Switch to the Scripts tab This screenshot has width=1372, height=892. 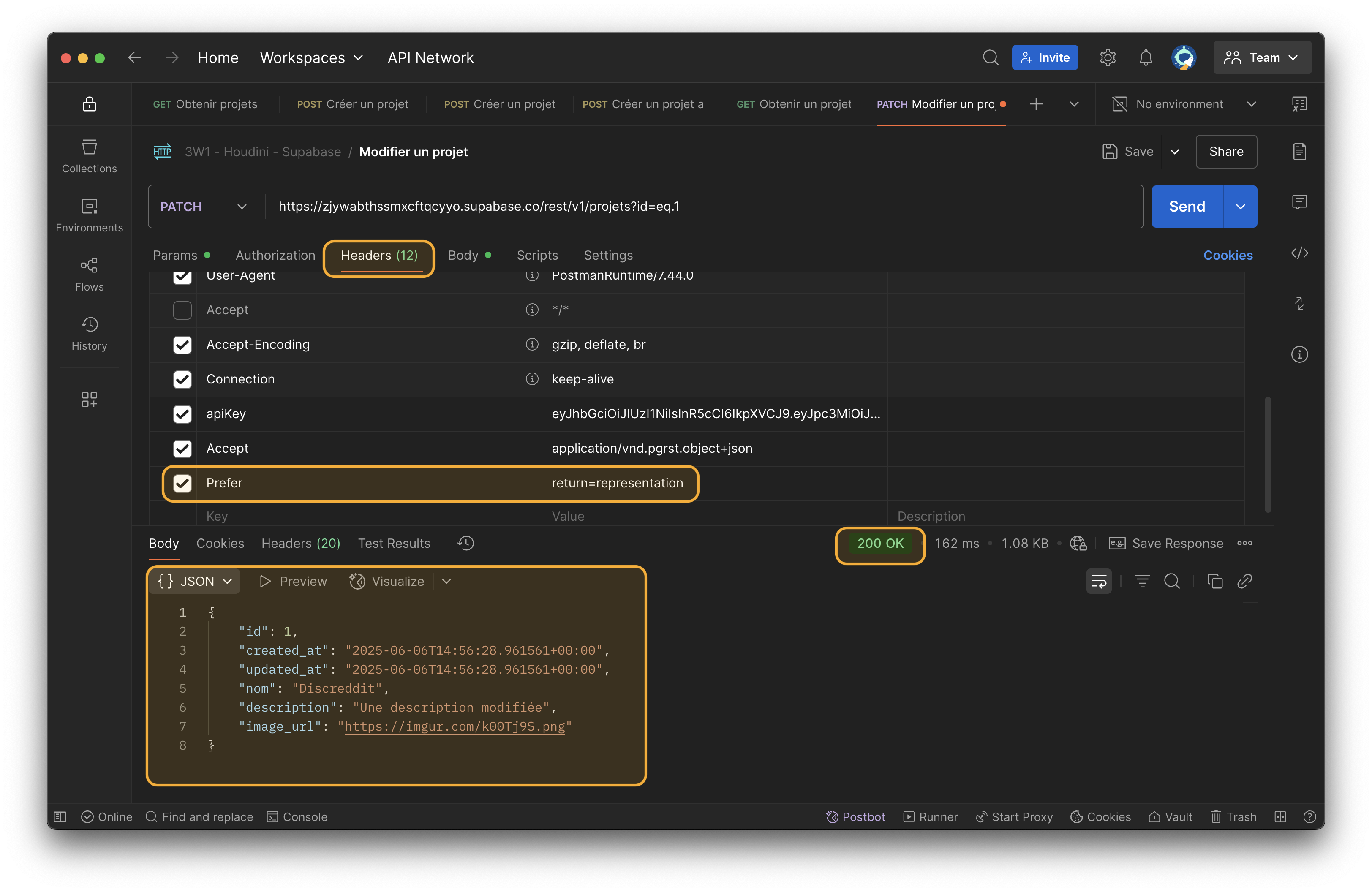click(x=537, y=255)
